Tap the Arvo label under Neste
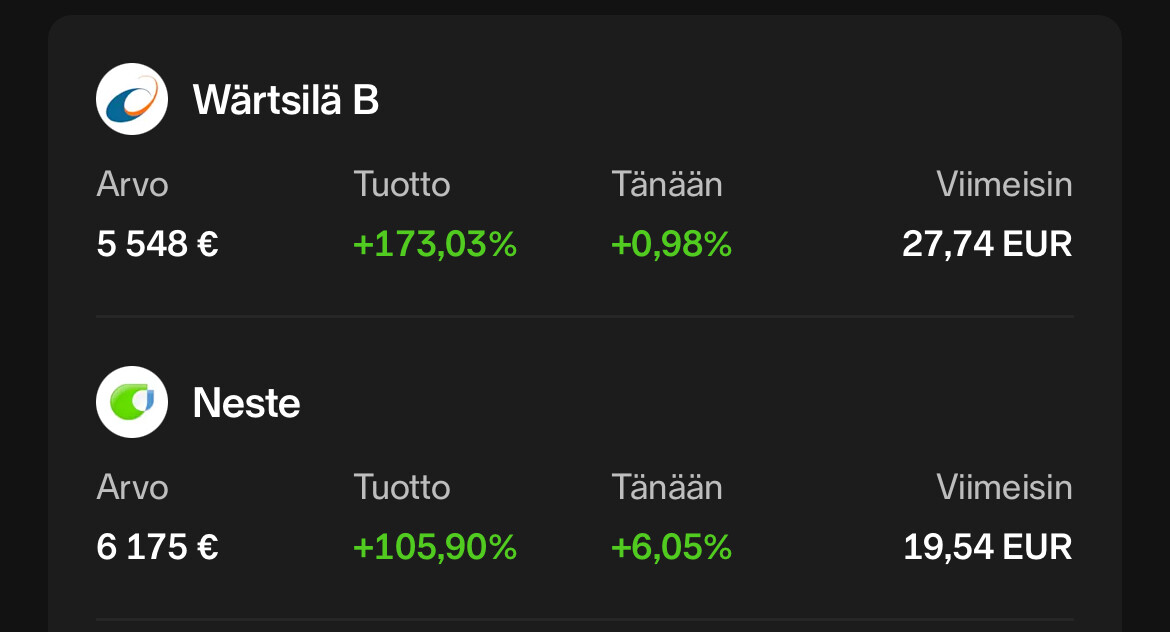This screenshot has height=632, width=1170. [x=132, y=488]
